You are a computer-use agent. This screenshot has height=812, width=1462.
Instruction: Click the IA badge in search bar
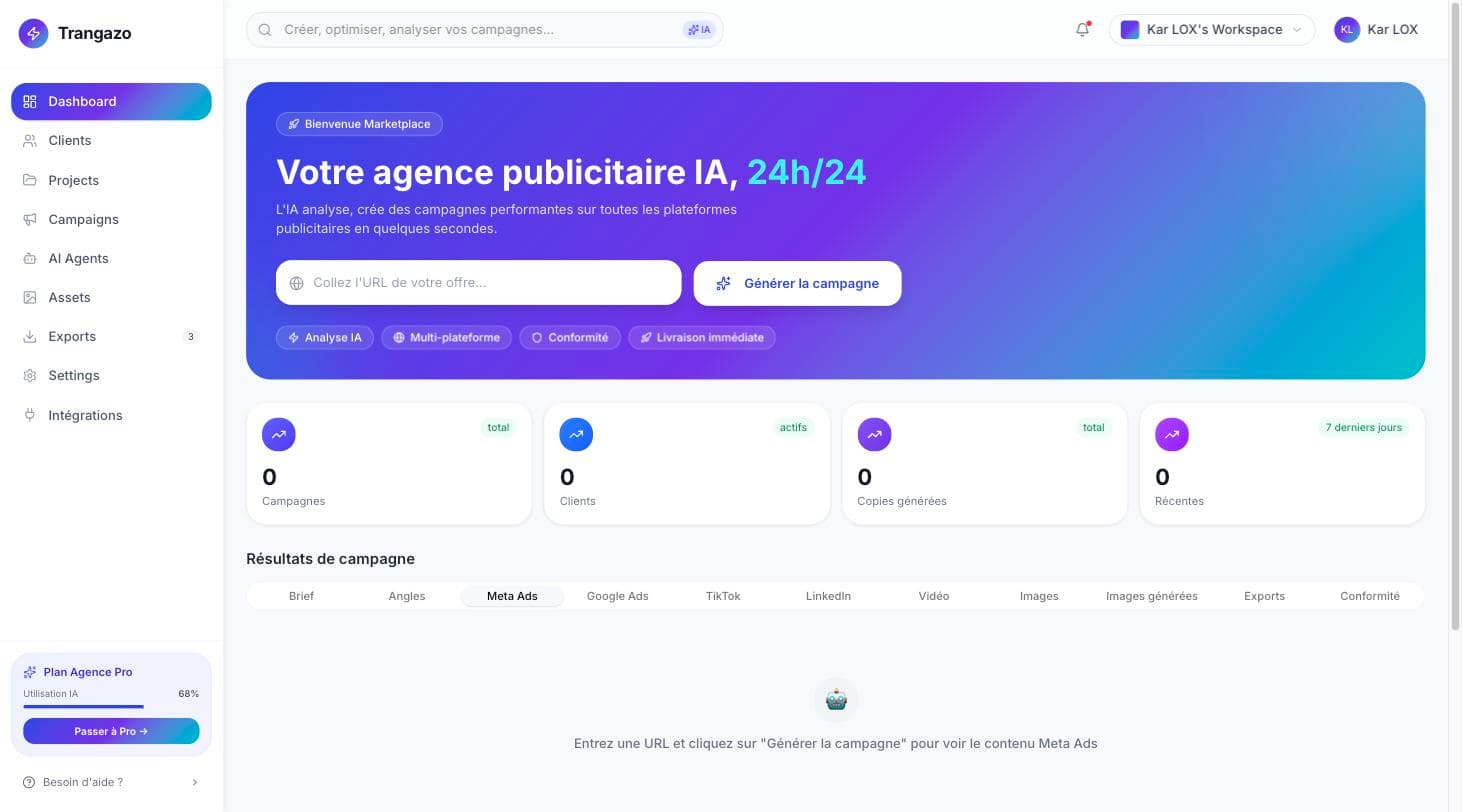[699, 30]
